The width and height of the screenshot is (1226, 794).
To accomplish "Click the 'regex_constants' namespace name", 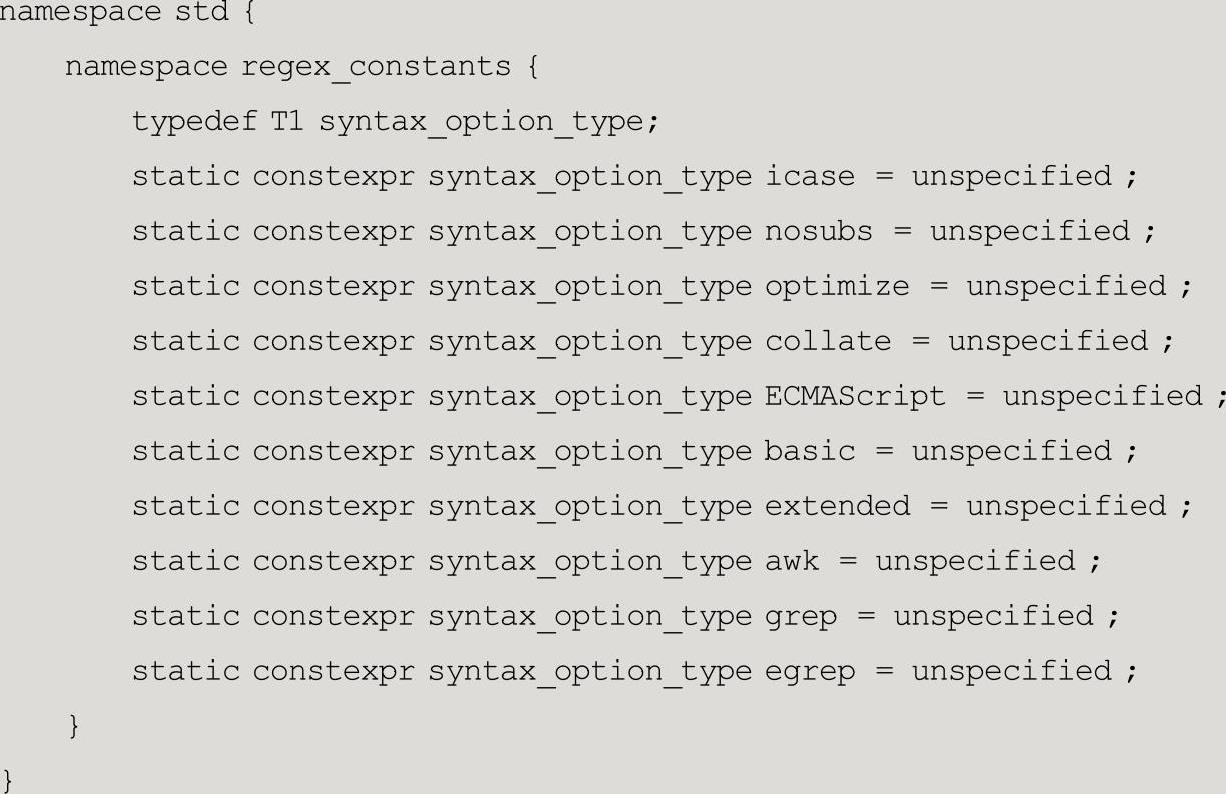I will click(376, 67).
